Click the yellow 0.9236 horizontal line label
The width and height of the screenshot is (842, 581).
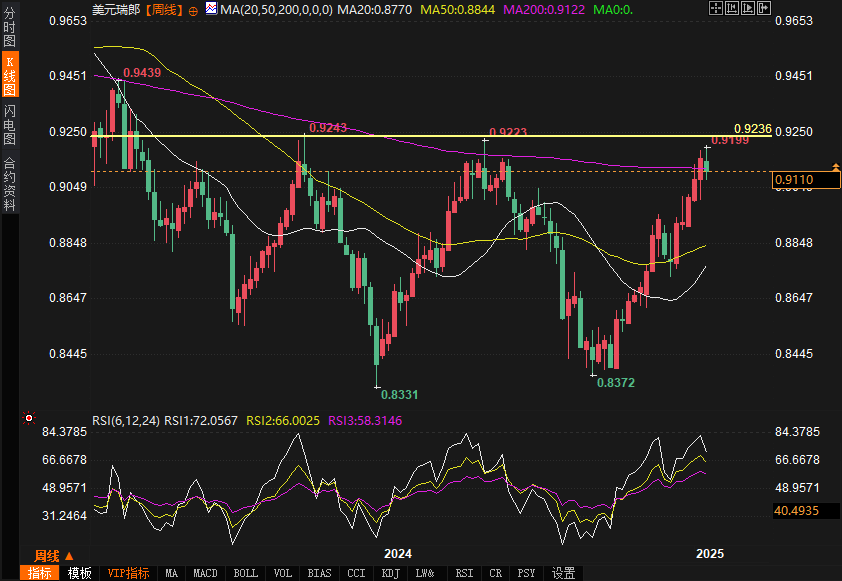(752, 128)
